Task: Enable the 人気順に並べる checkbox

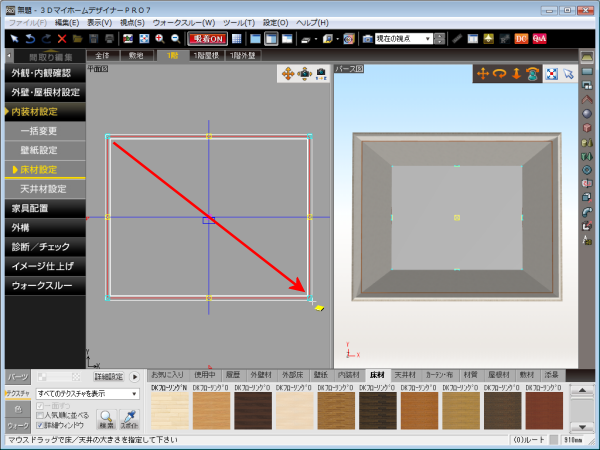Action: [41, 414]
